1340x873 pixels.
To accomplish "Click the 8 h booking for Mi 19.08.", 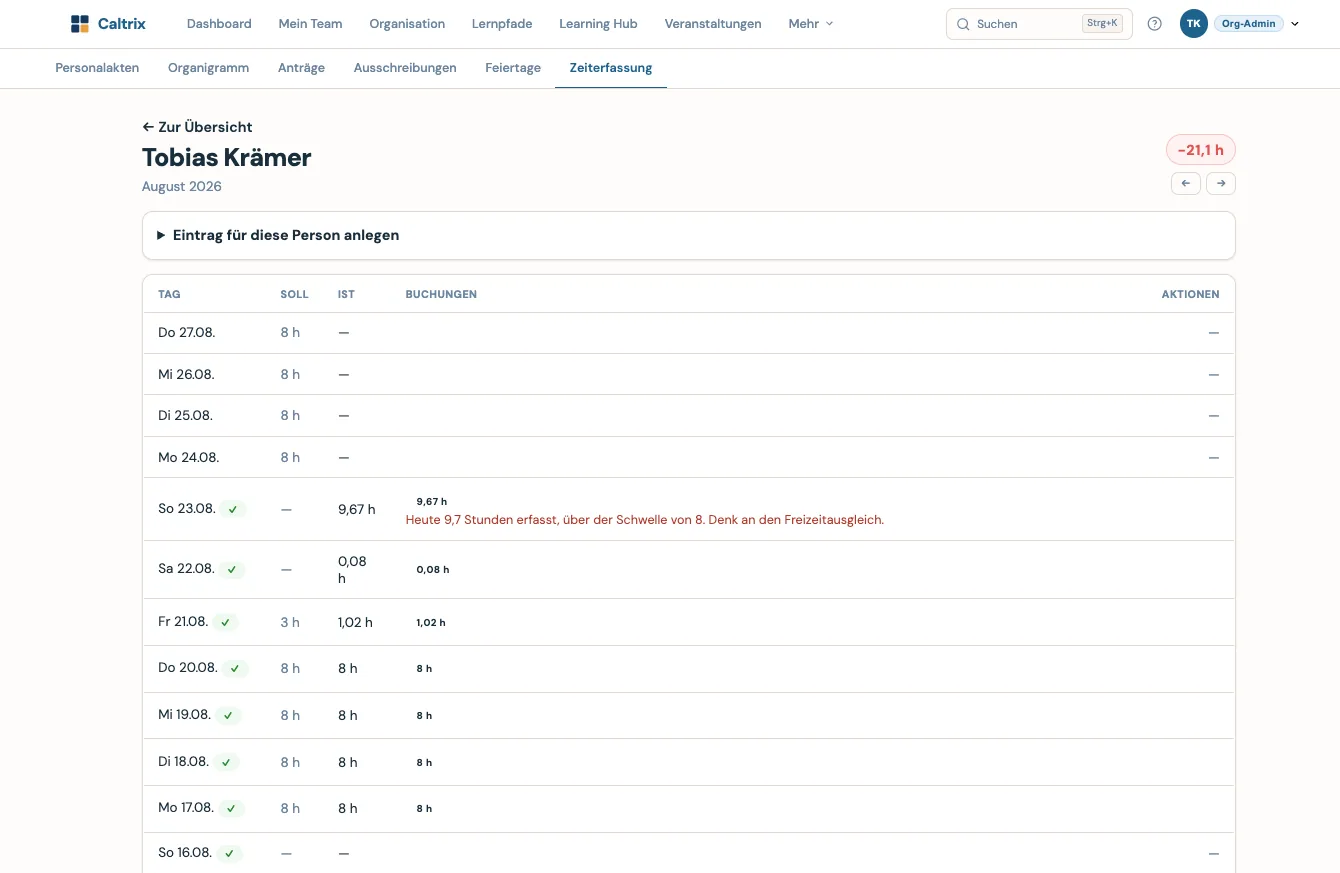I will point(424,716).
